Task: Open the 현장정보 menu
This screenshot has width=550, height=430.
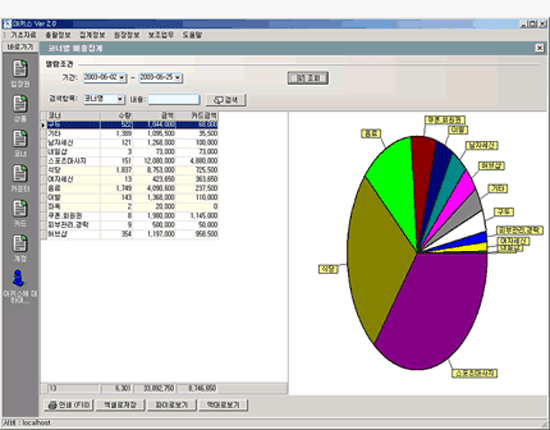Action: 127,35
